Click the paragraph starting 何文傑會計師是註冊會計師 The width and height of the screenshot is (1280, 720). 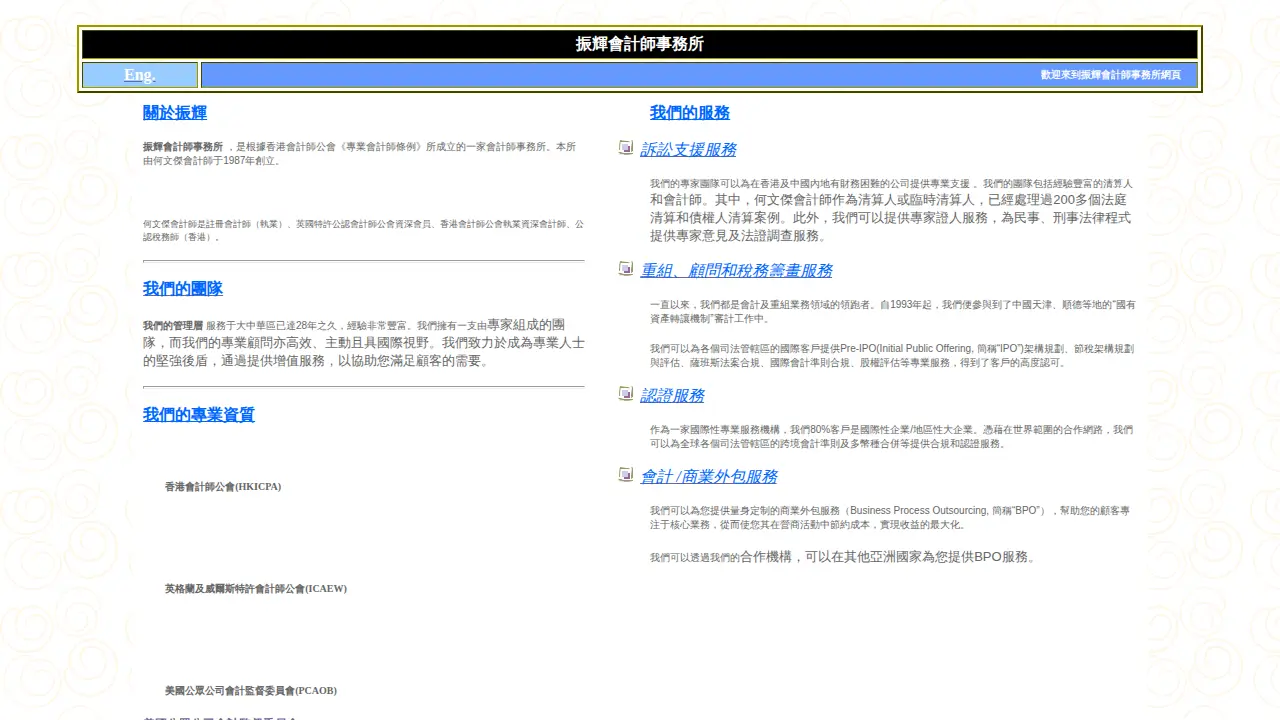363,231
